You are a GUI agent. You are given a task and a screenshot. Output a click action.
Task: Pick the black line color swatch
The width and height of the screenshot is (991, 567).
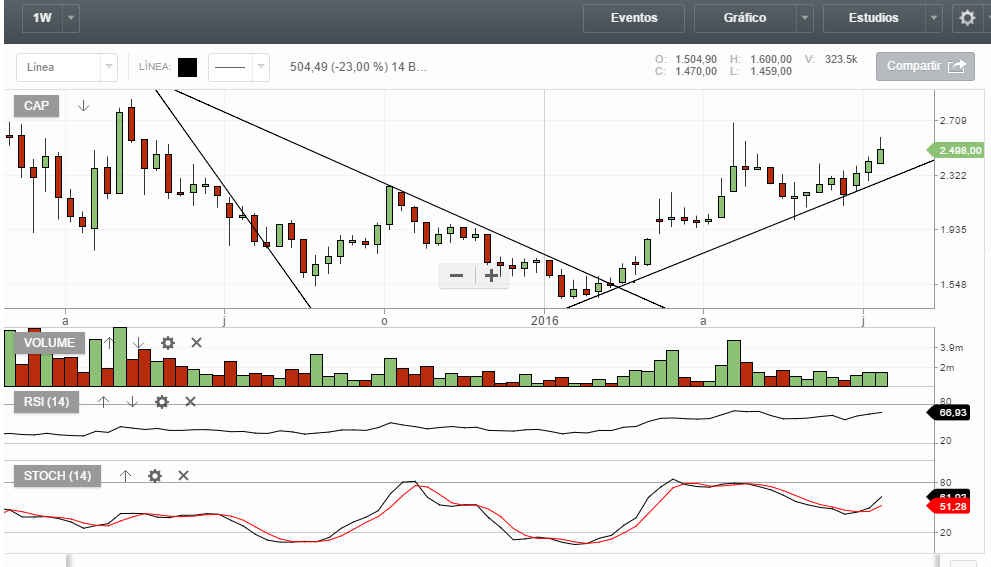point(187,67)
